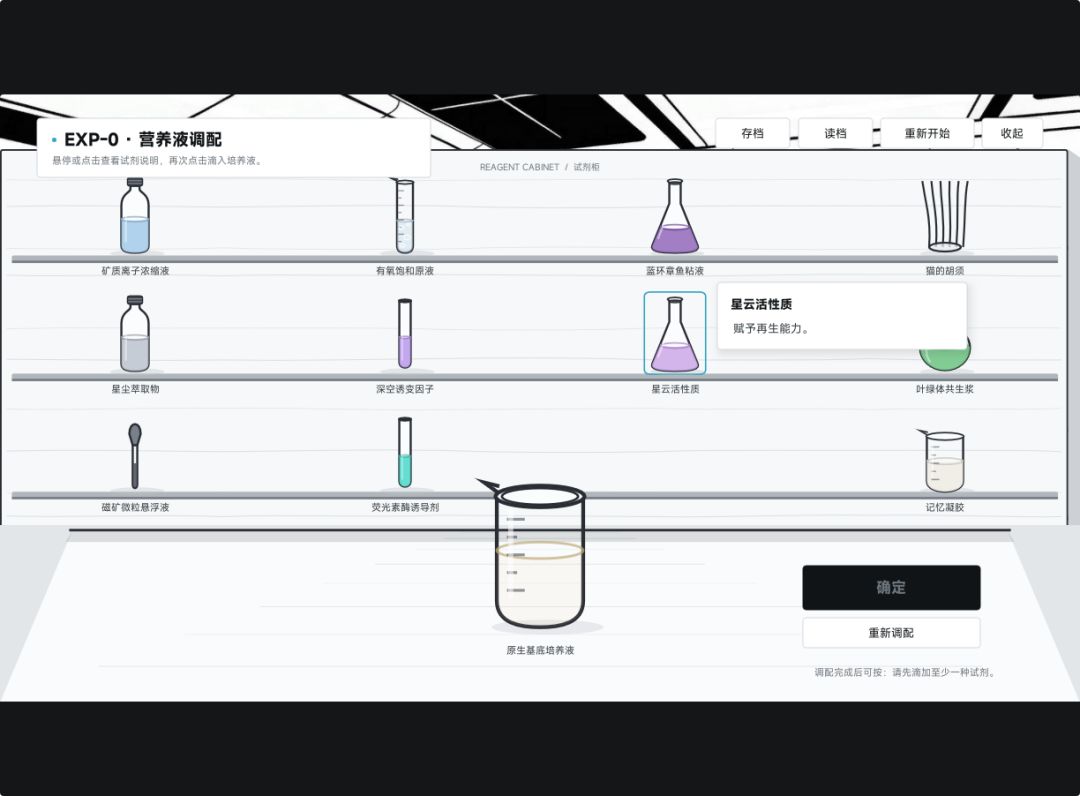Click the 星尘萃取物 label text
Viewport: 1080px width, 796px height.
pos(135,389)
